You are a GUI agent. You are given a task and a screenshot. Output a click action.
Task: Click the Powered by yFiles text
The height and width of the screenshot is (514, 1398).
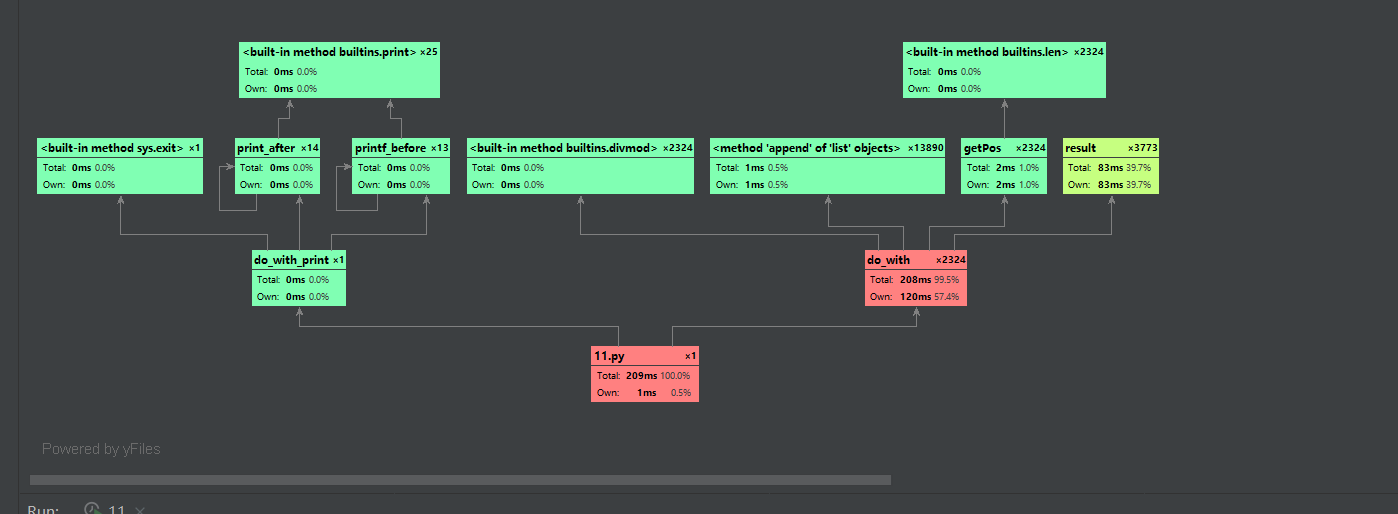coord(101,449)
